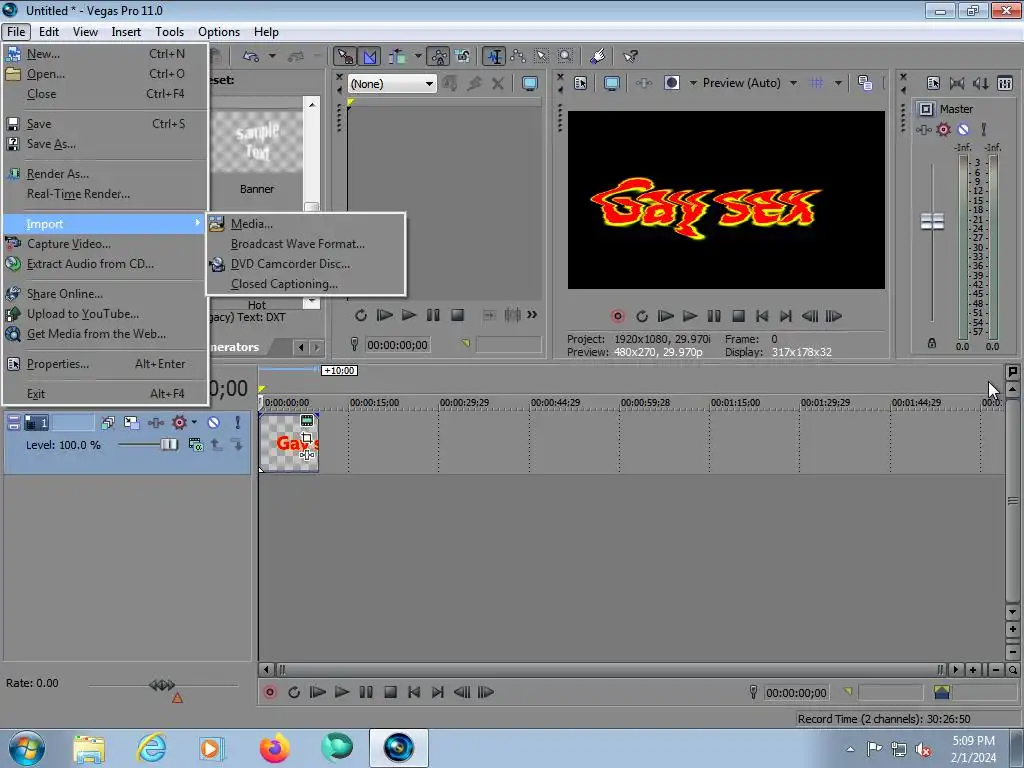The image size is (1024, 768).
Task: Mute the Master bus
Action: pyautogui.click(x=963, y=129)
